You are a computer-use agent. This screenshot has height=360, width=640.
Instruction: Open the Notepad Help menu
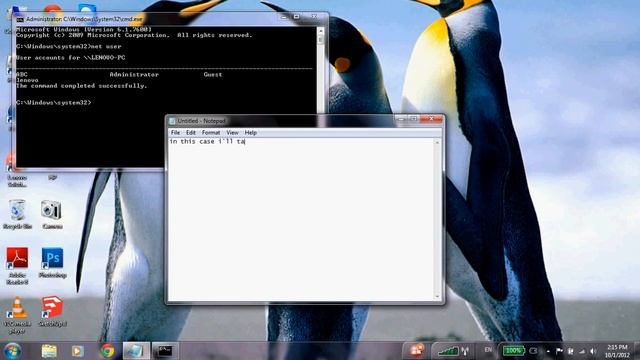[x=251, y=133]
